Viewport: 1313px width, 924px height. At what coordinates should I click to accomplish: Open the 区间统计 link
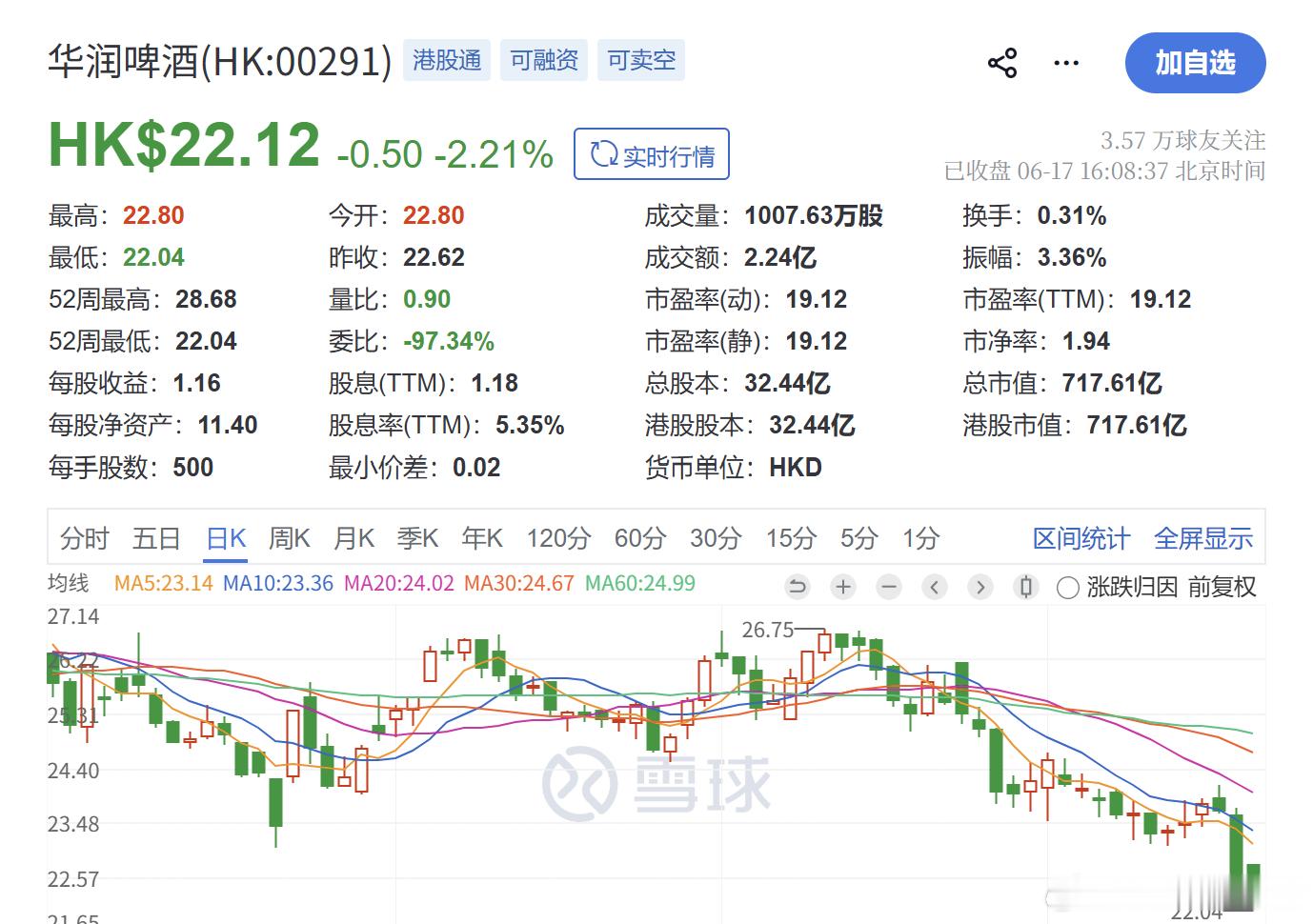click(x=1081, y=538)
